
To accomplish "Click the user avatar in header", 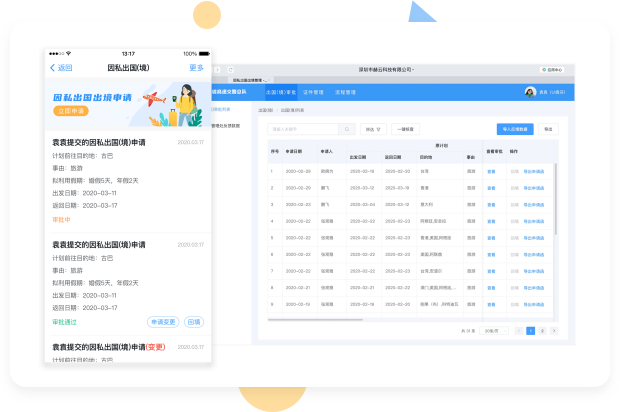I will click(x=530, y=91).
